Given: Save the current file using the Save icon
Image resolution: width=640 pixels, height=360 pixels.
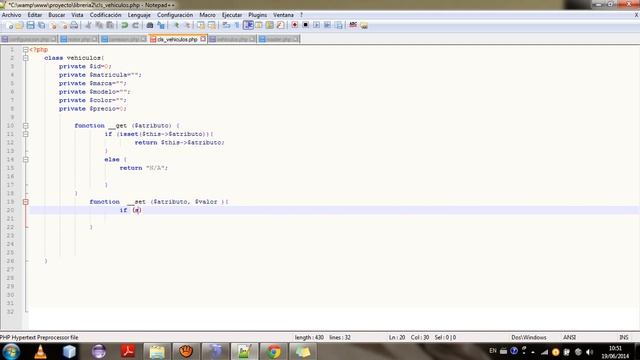Looking at the screenshot, I should (30, 25).
